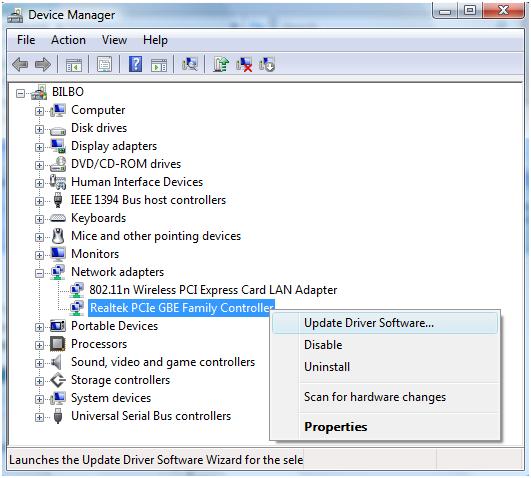Screen dimensions: 531x478
Task: Click the Keyboards category icon
Action: click(58, 218)
